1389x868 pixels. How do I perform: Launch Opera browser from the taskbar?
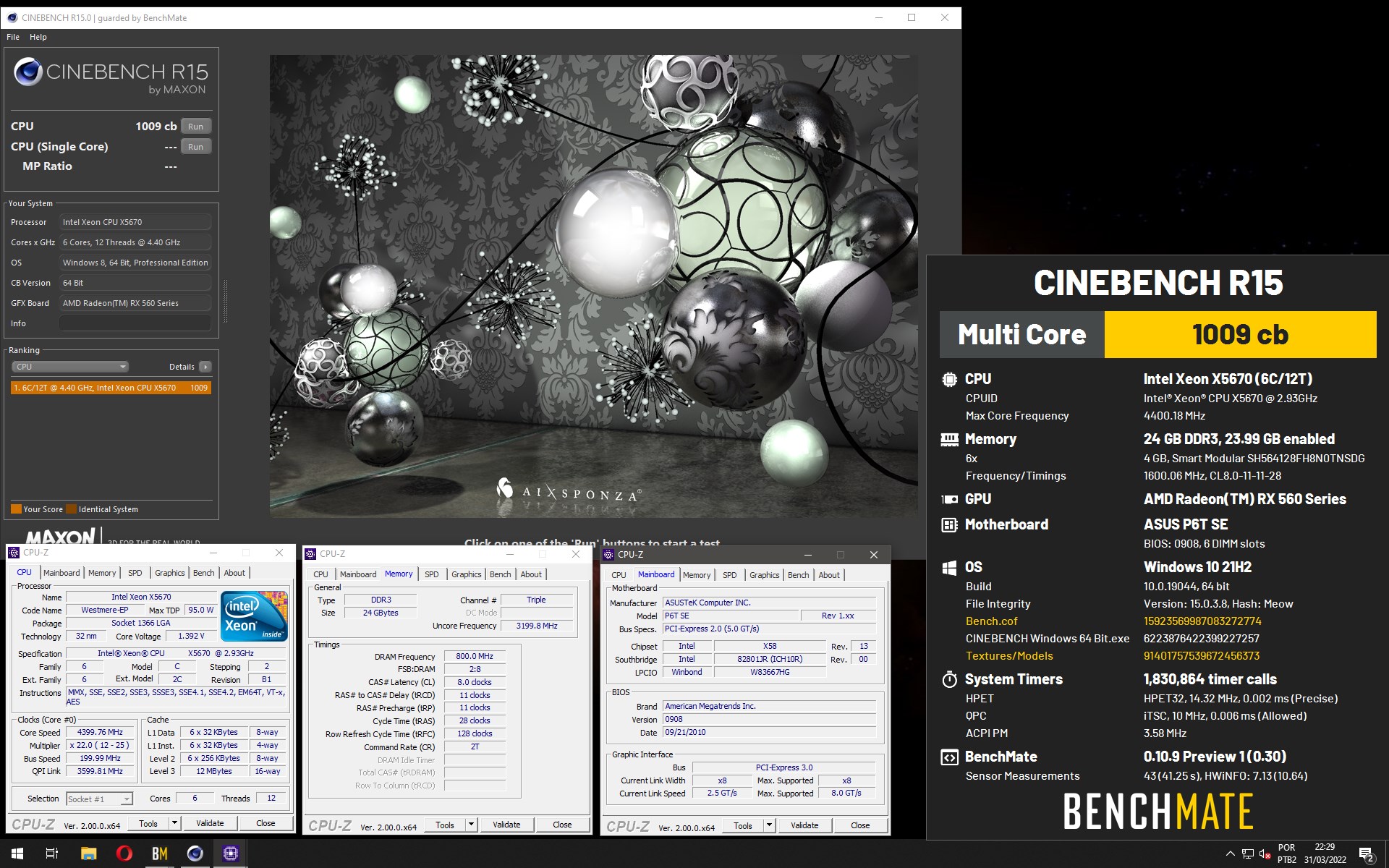[x=124, y=854]
